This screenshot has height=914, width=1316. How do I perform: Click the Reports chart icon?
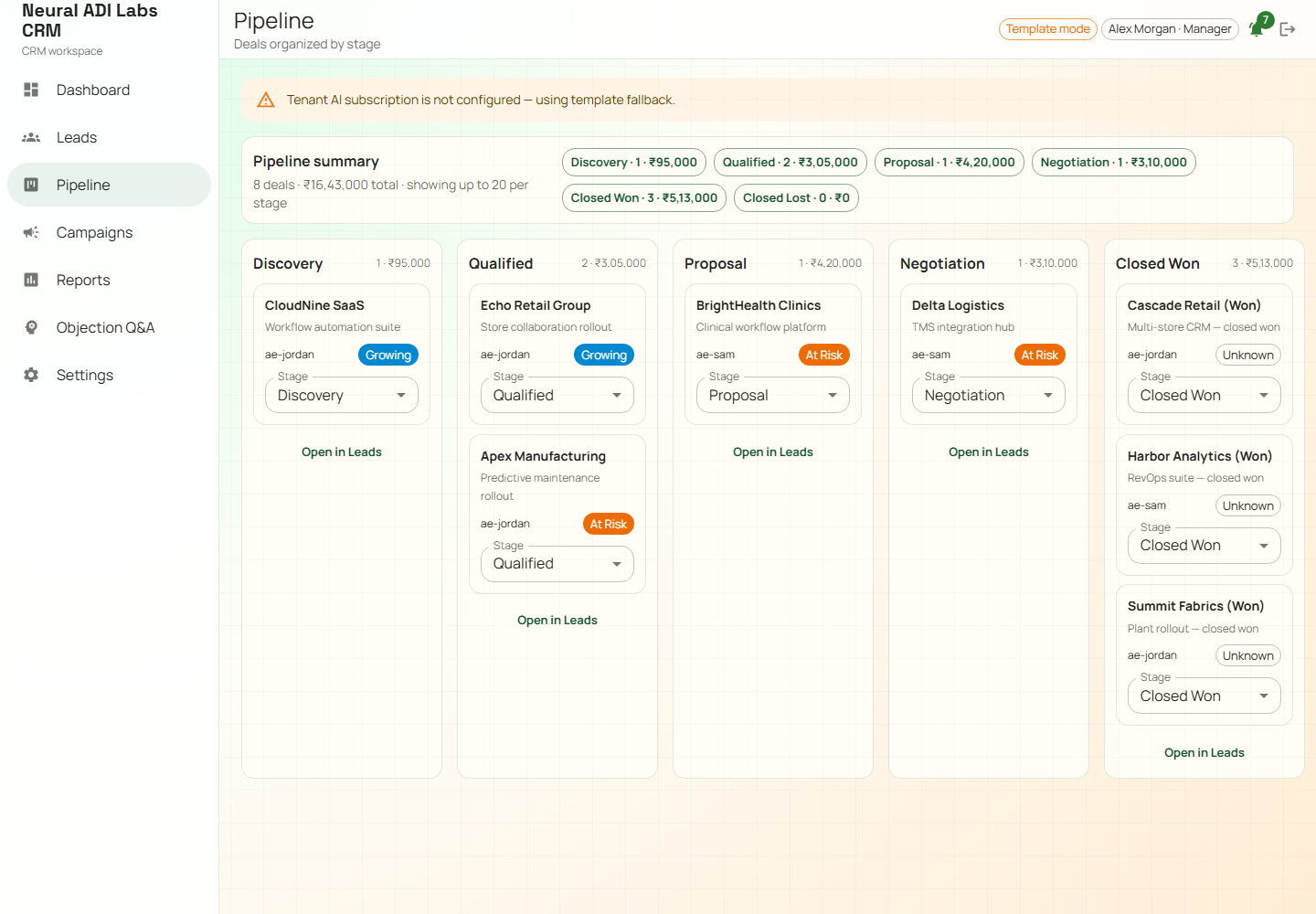click(31, 280)
